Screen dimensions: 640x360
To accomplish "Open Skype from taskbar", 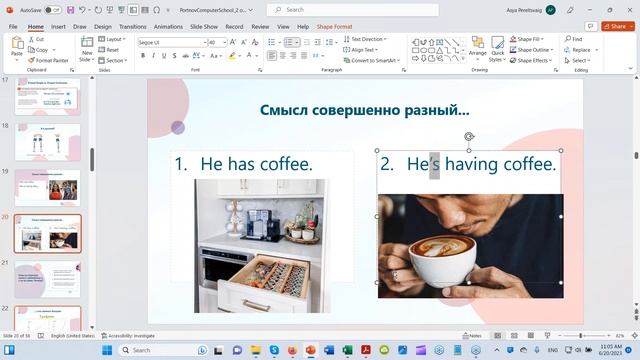I will 274,350.
